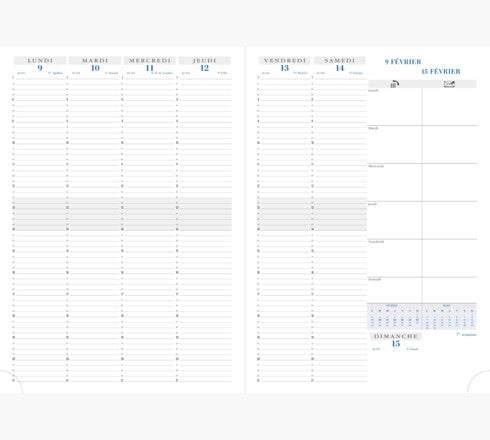Open the February mini calendar
Screen dimensions: 490x440
point(394,316)
